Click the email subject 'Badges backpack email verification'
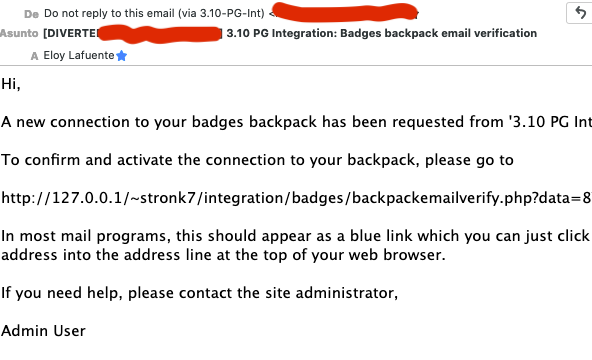 [438, 33]
